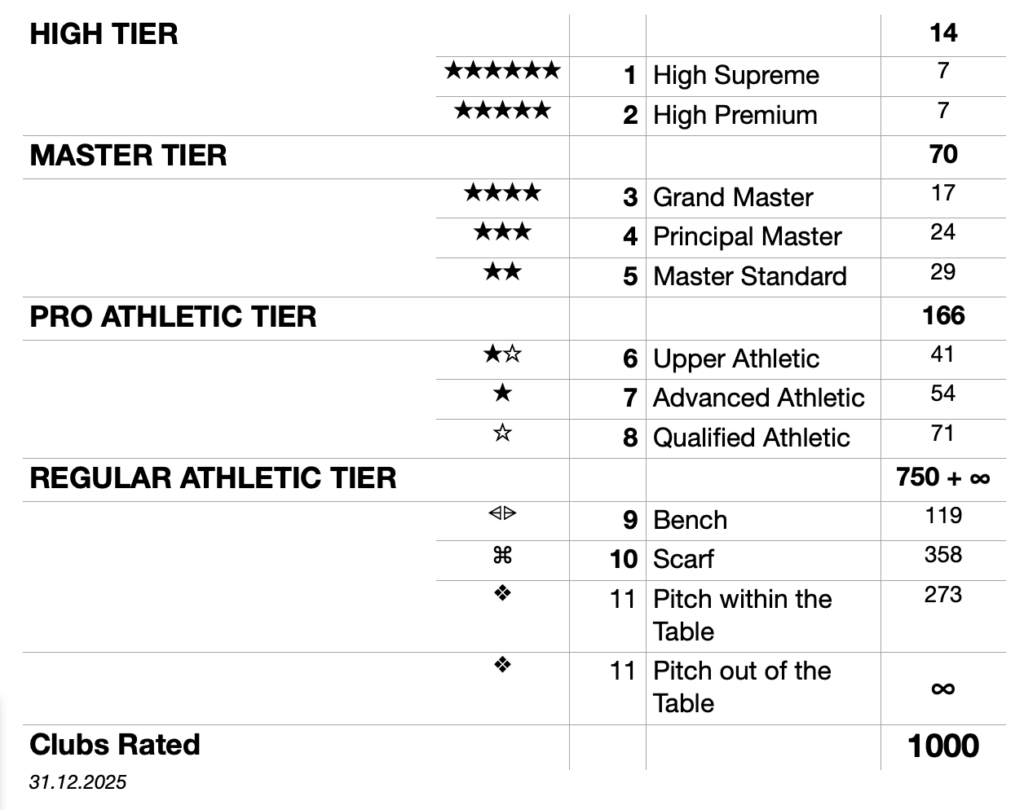Click the three-star Principal Master rating
1024x810 pixels.
[x=502, y=233]
